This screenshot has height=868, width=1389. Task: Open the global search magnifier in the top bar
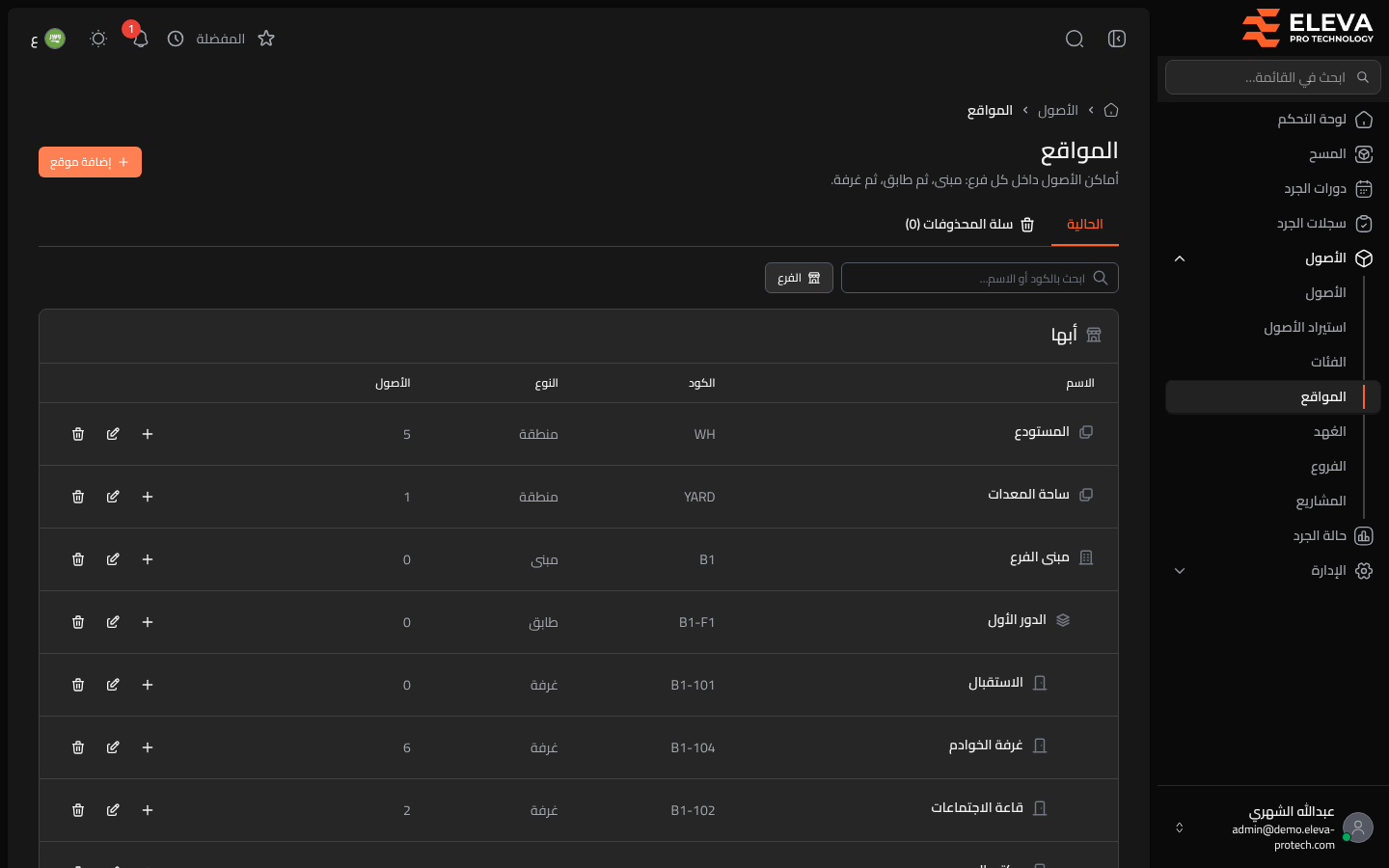pyautogui.click(x=1075, y=39)
